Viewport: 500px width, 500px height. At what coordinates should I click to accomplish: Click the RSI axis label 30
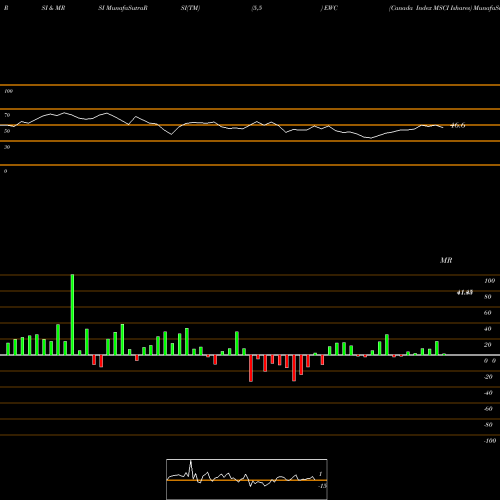[7, 147]
